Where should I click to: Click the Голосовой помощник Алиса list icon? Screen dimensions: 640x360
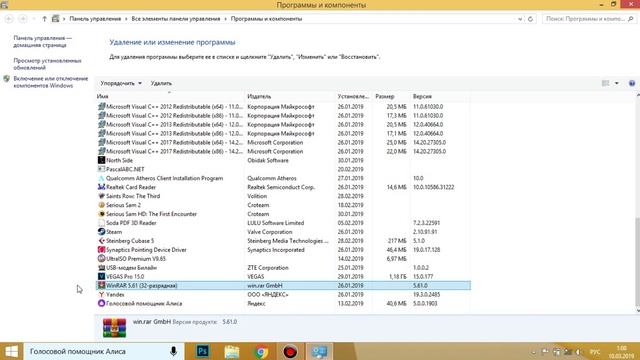(102, 303)
